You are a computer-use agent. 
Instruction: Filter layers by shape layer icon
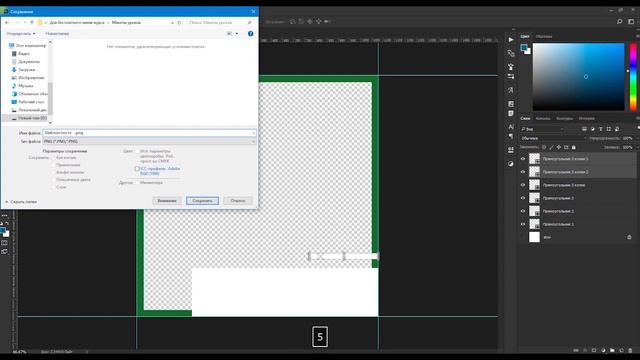(x=609, y=129)
